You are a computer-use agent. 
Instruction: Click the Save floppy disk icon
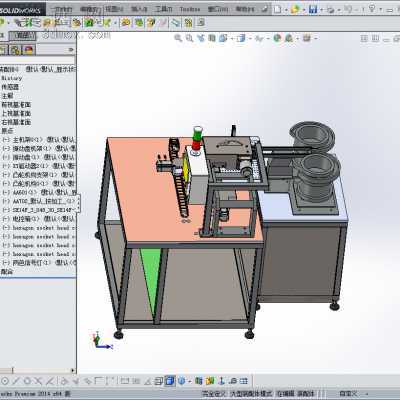pos(313,10)
